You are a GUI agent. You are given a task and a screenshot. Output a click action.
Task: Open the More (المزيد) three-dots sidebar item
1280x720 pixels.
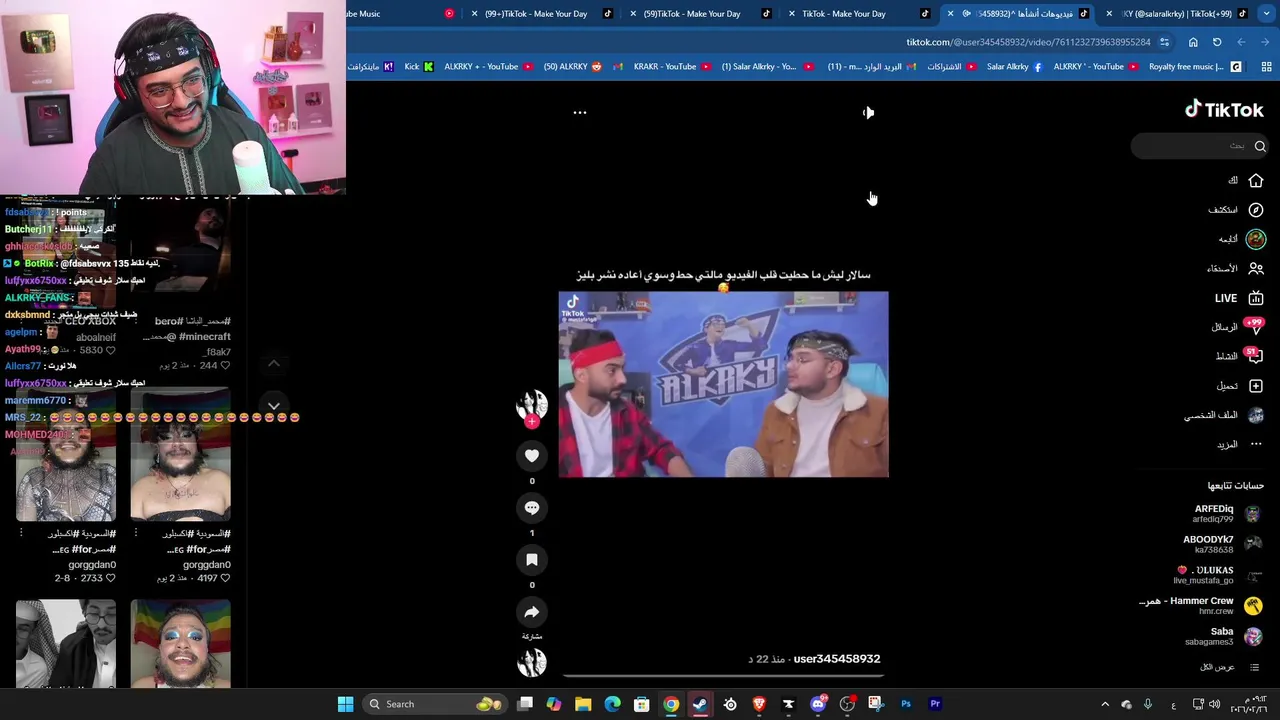tap(1256, 444)
